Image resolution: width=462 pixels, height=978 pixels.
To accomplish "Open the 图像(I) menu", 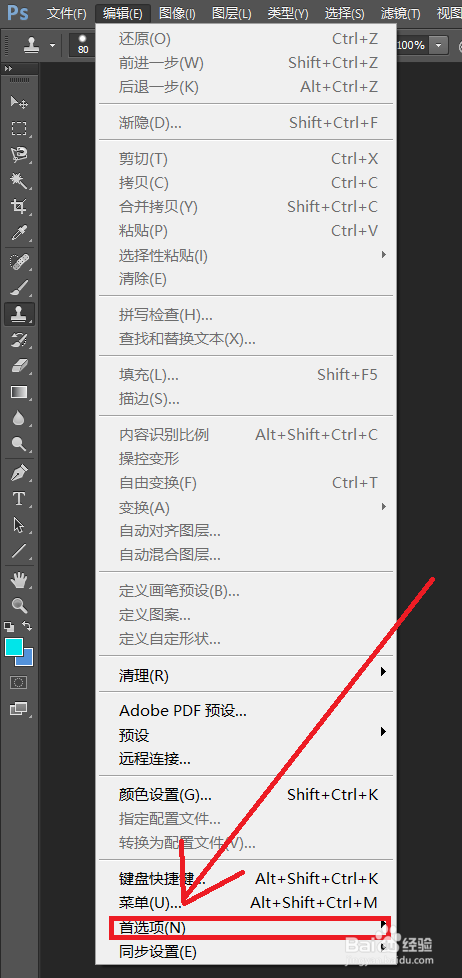I will coord(177,13).
